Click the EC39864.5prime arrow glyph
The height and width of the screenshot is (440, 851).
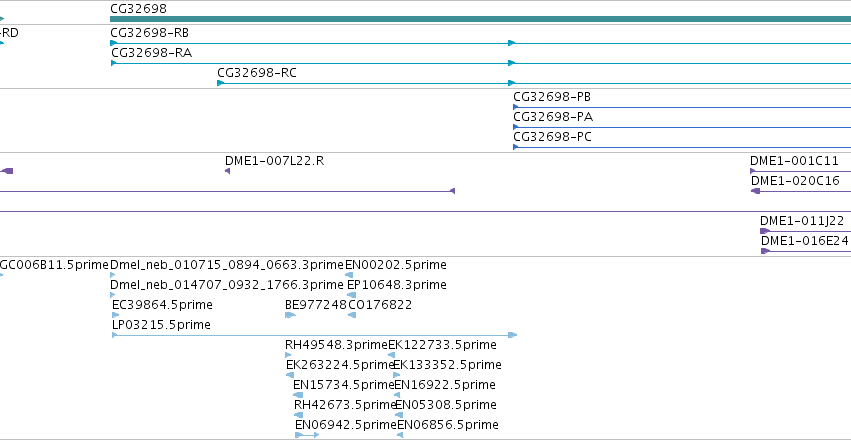pos(115,315)
